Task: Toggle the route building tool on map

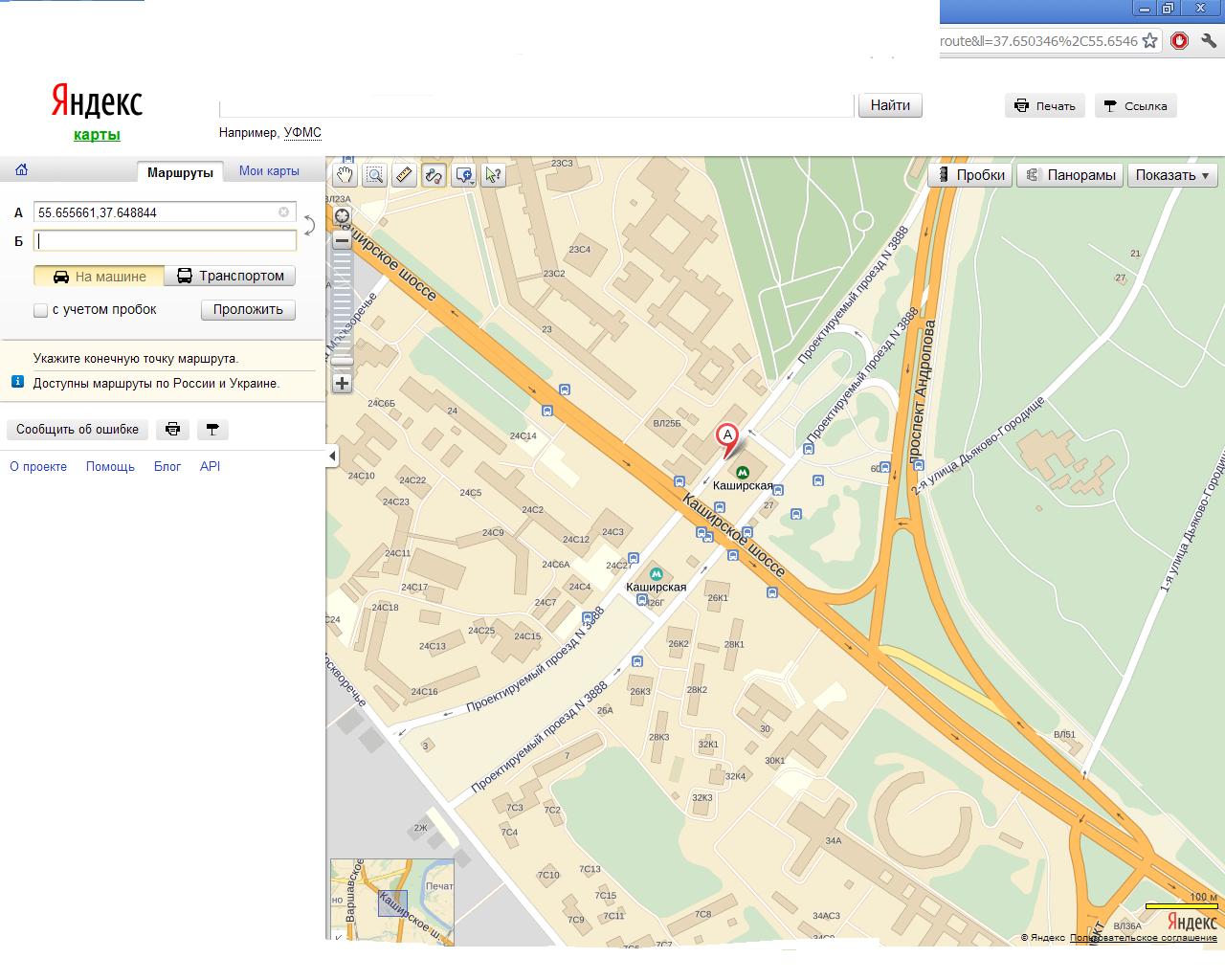Action: [x=434, y=175]
